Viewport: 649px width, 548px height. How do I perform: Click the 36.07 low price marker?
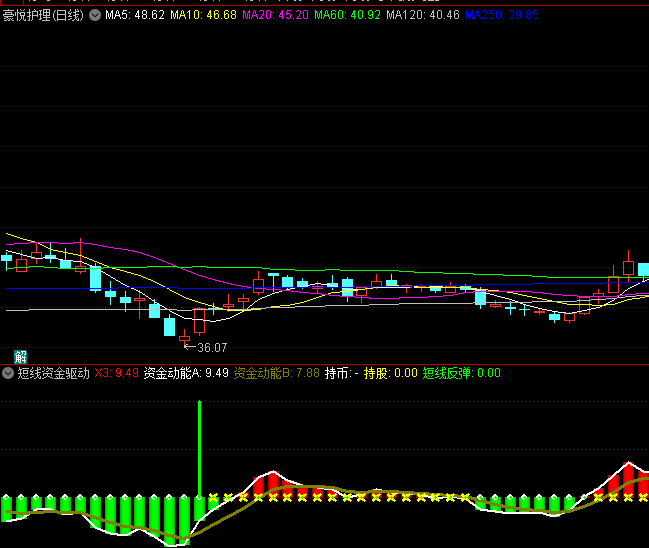[212, 348]
